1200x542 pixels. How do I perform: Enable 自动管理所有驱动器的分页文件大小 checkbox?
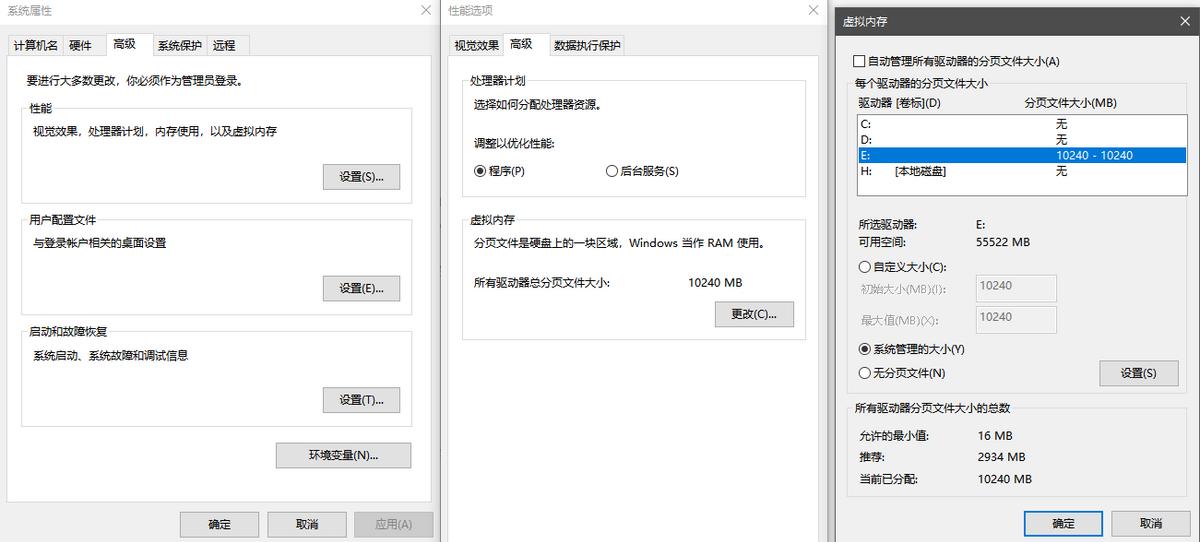tap(858, 62)
